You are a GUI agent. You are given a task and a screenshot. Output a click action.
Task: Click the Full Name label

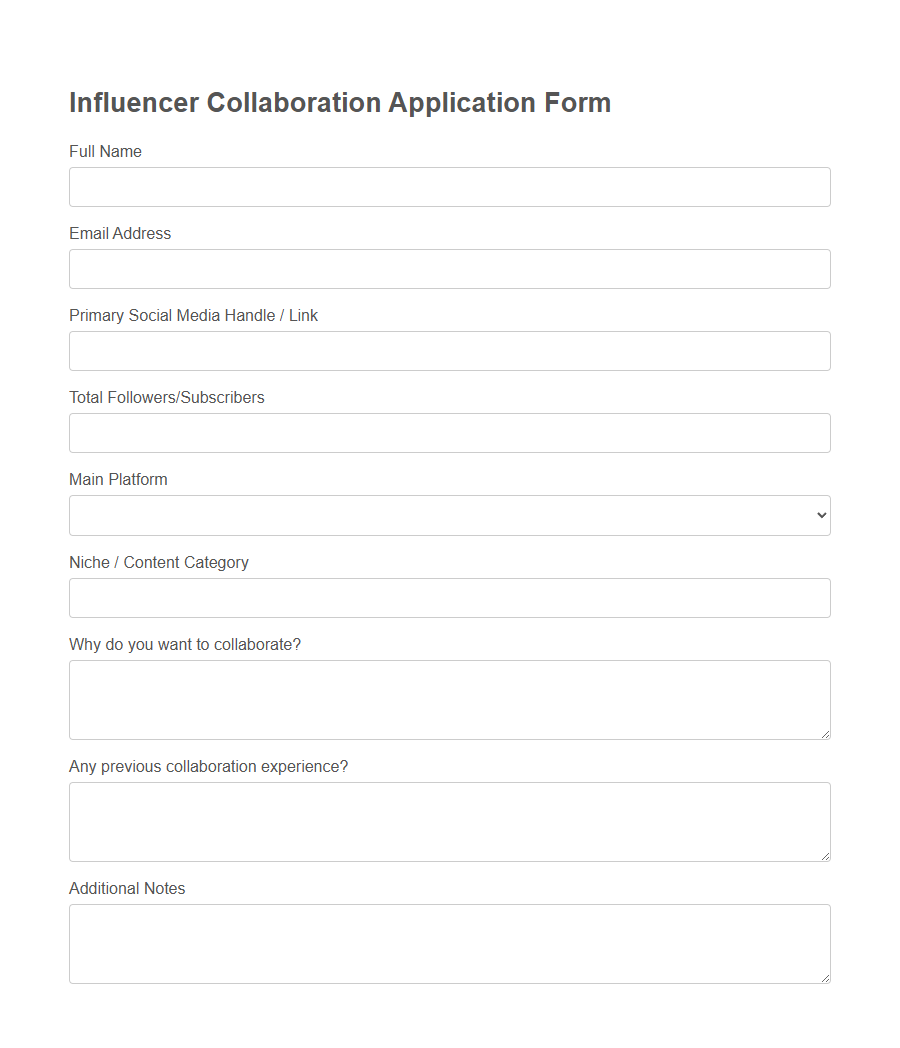tap(105, 151)
